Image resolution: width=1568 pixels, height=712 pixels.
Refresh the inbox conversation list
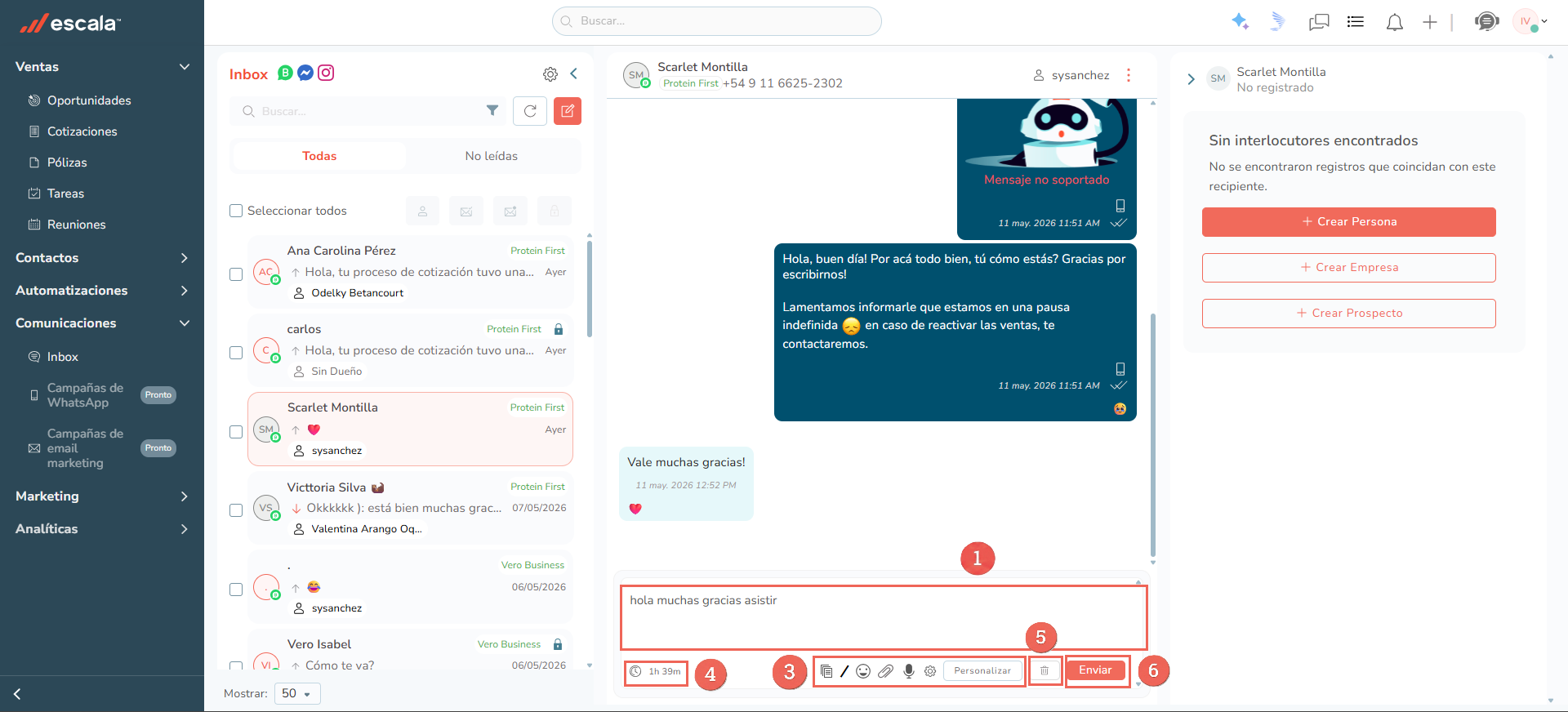coord(530,111)
